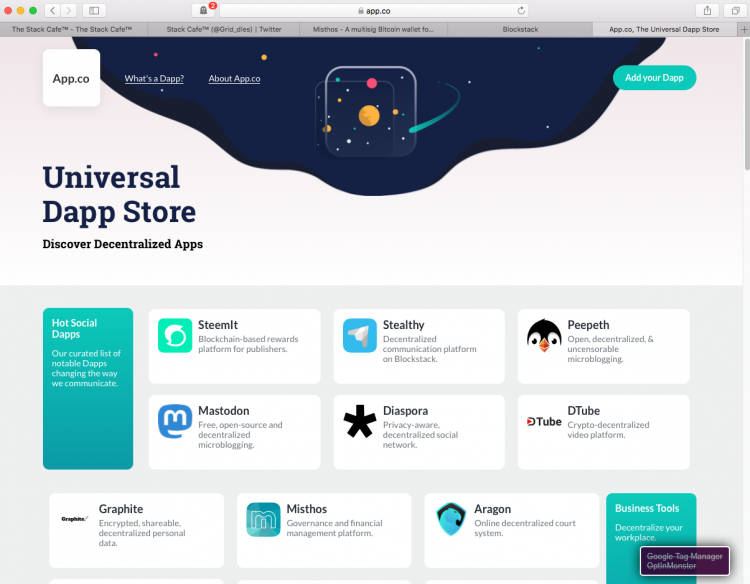Click the app.co address bar
750x584 pixels.
pyautogui.click(x=374, y=10)
